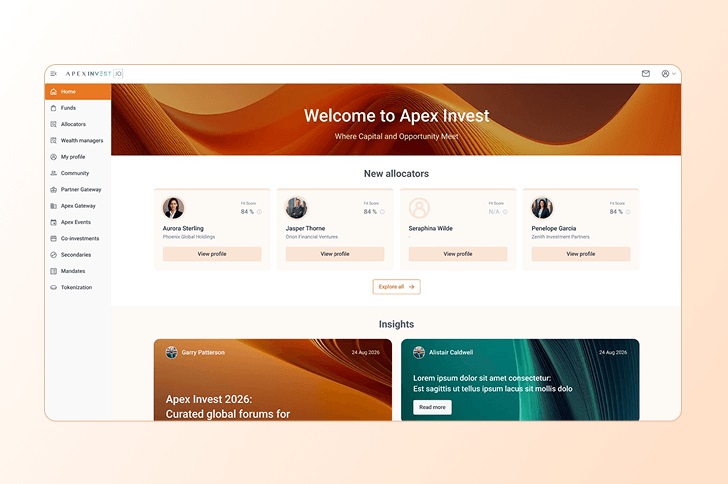The height and width of the screenshot is (484, 728).
Task: Click the 'New allocators' section heading
Action: point(396,174)
